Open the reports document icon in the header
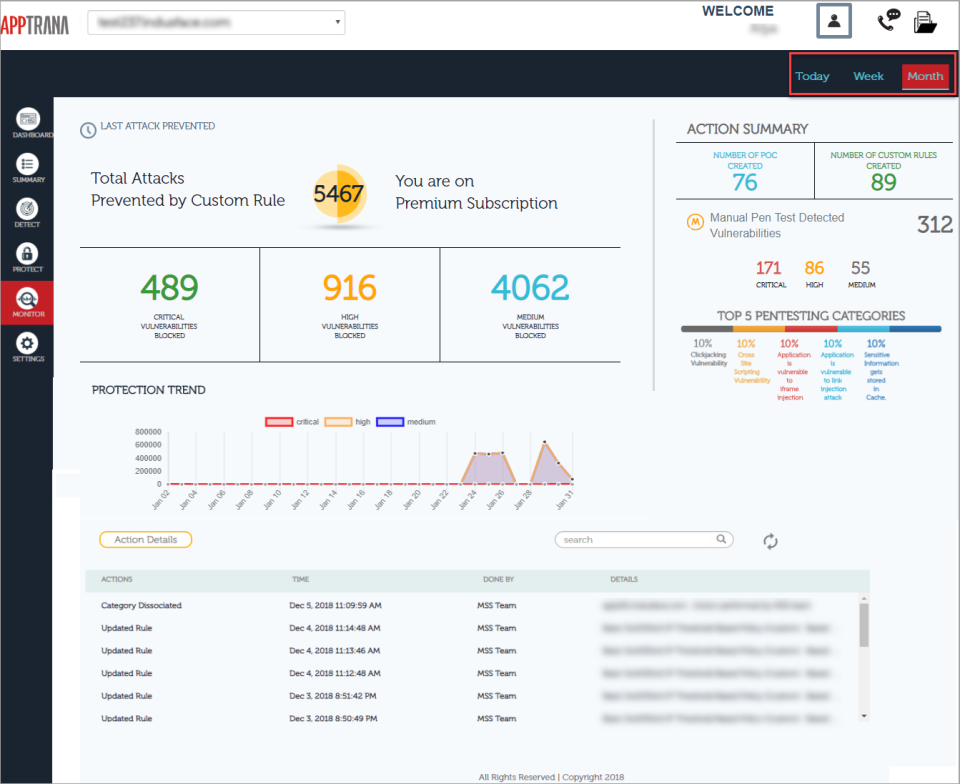 pos(925,20)
